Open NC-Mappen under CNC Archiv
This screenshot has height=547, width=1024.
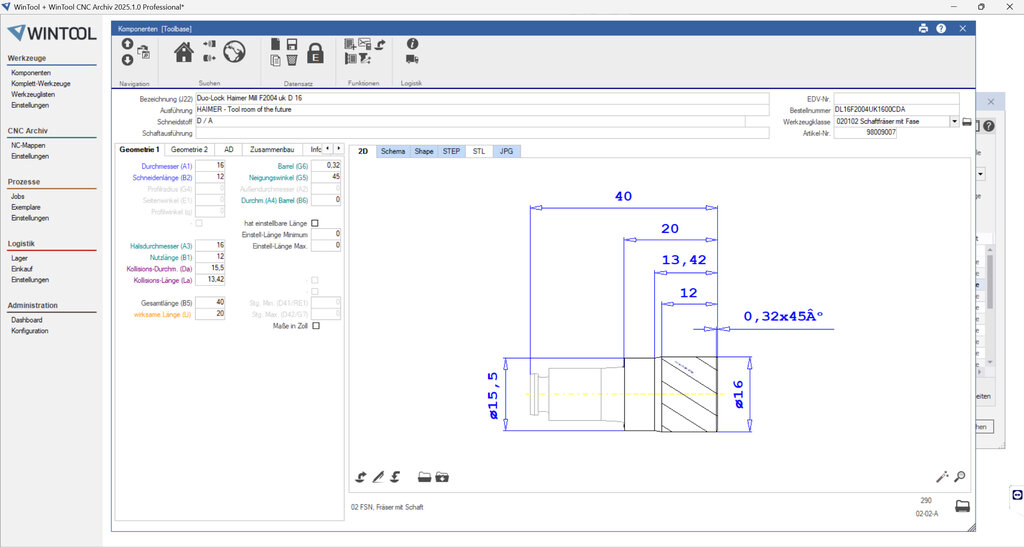(x=28, y=146)
